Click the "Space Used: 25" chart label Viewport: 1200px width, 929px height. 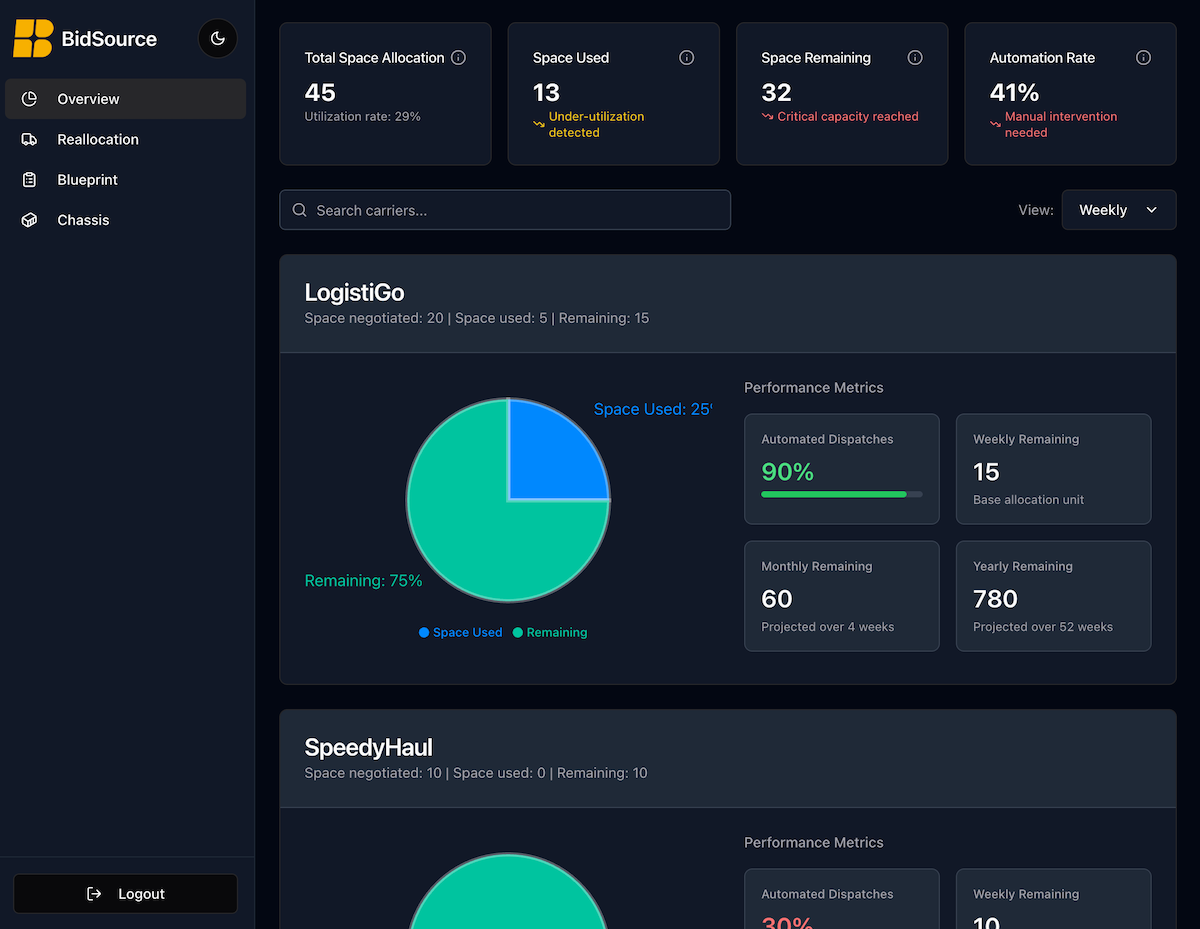coord(653,409)
